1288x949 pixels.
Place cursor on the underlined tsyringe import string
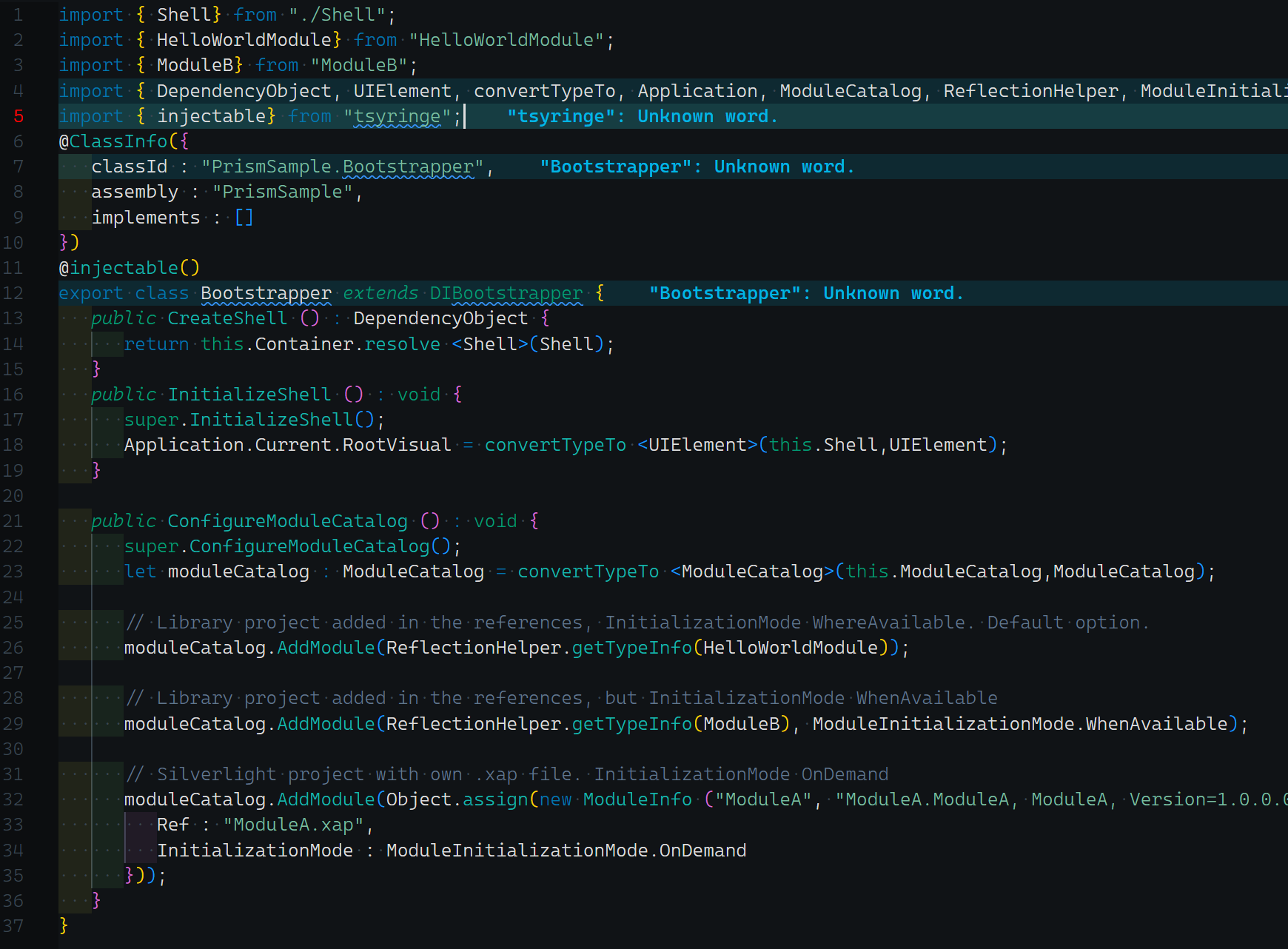pos(397,116)
